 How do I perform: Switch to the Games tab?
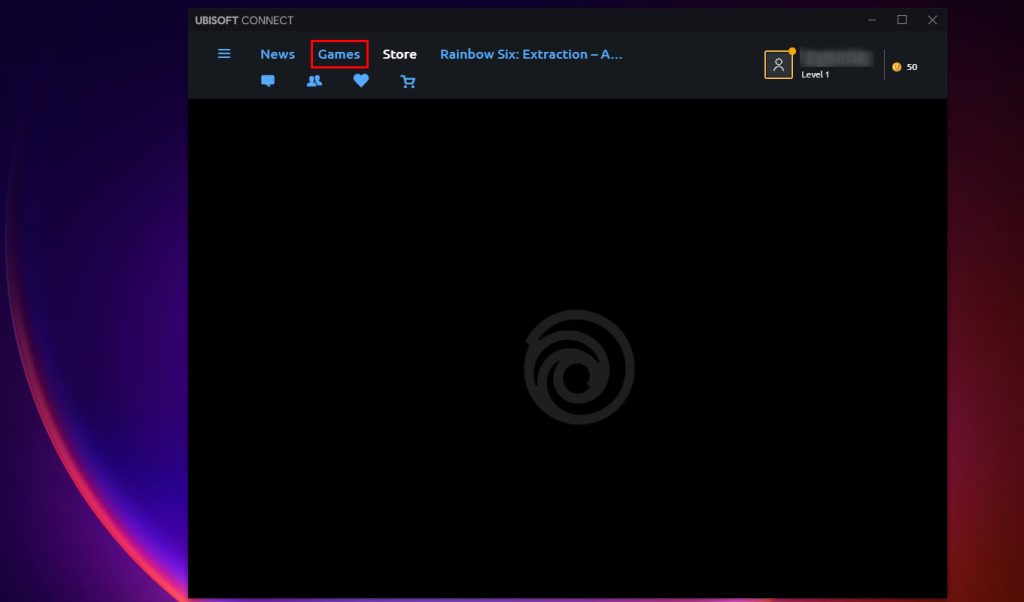[x=339, y=54]
